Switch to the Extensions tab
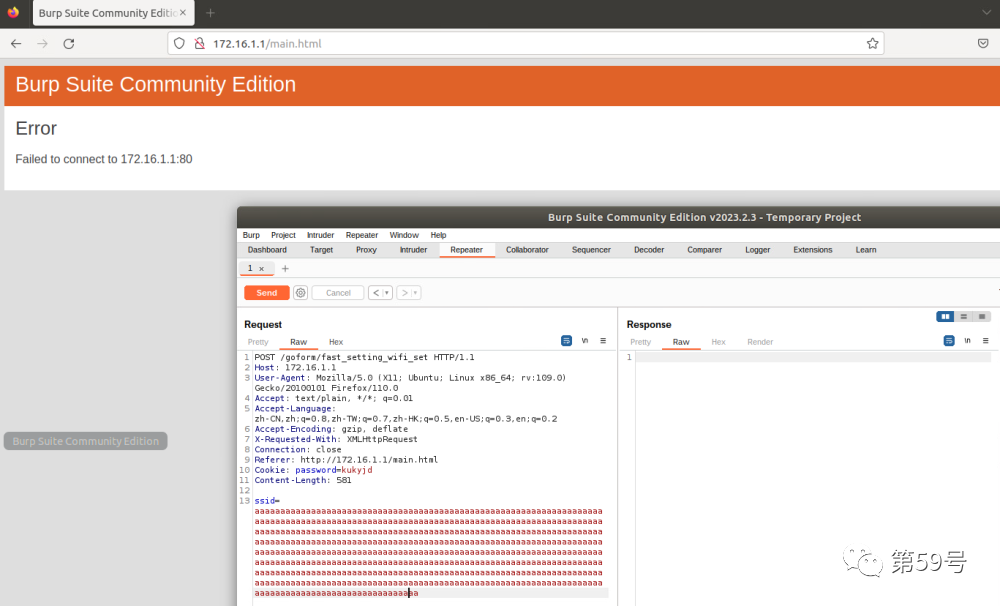Image resolution: width=1000 pixels, height=606 pixels. tap(812, 250)
